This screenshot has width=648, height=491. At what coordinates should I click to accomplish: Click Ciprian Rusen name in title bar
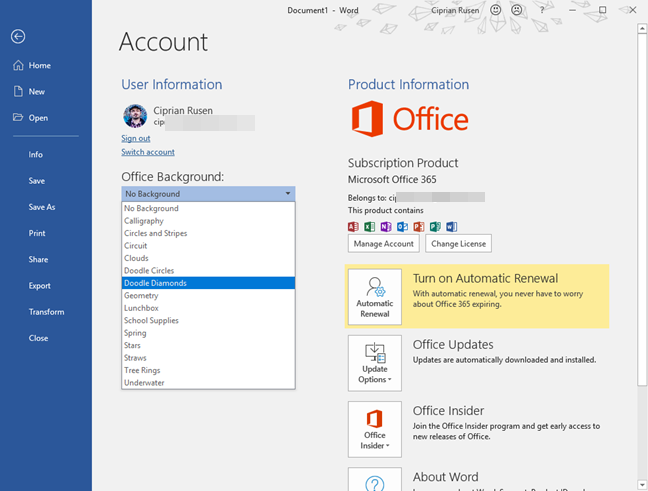[x=455, y=10]
